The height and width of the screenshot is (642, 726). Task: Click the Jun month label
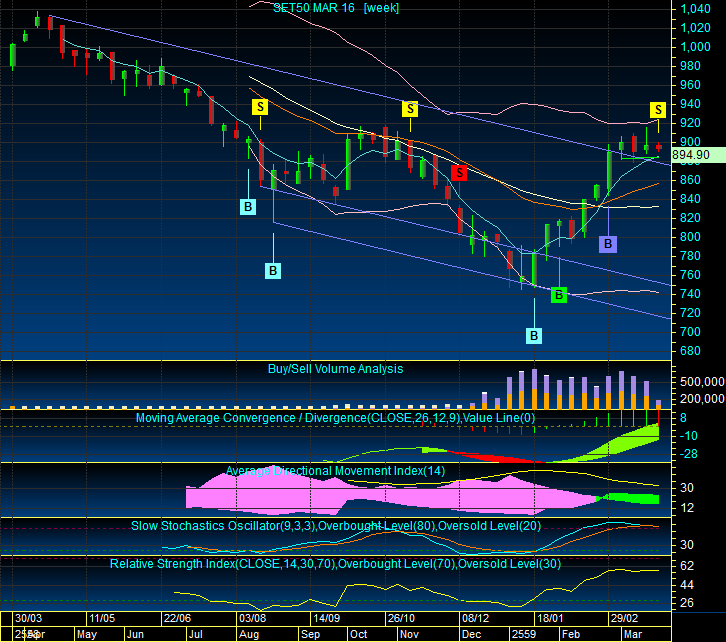pyautogui.click(x=135, y=634)
